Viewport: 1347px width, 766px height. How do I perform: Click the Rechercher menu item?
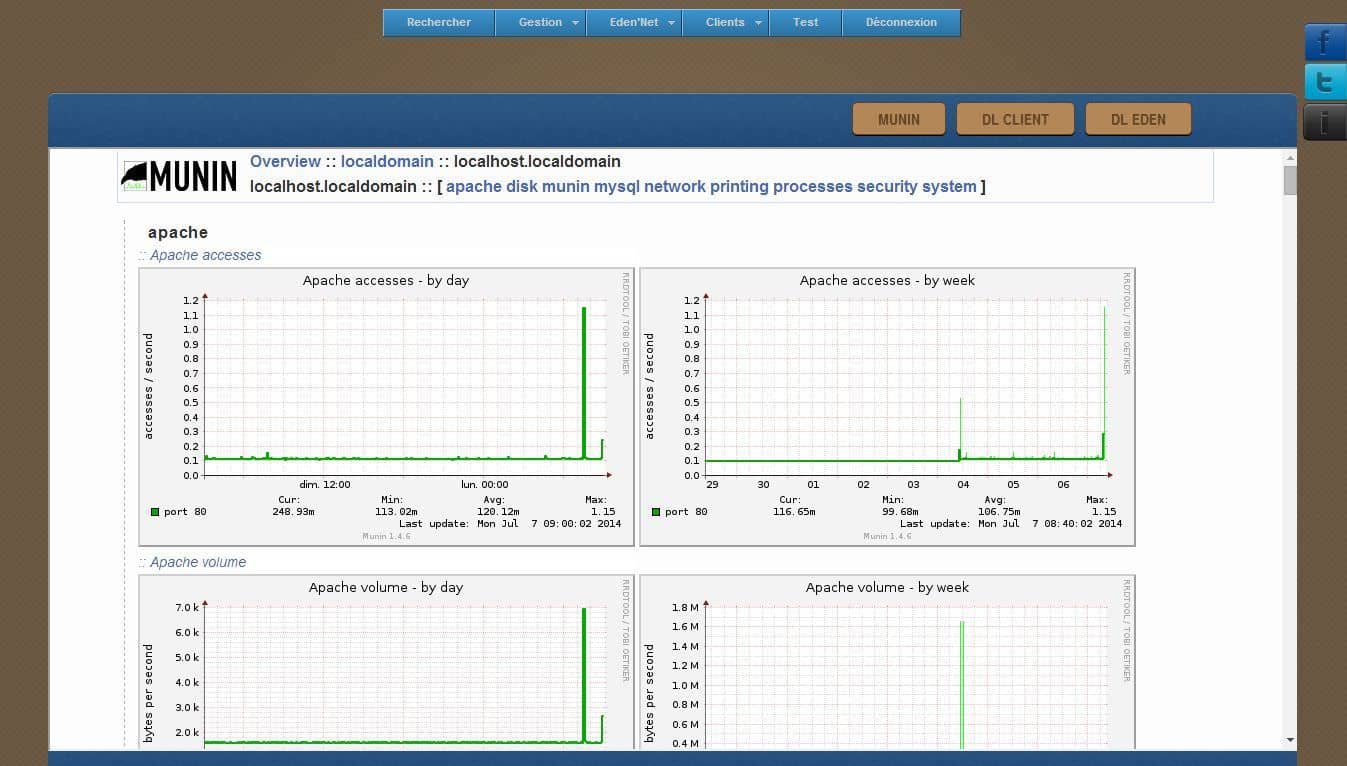coord(438,22)
